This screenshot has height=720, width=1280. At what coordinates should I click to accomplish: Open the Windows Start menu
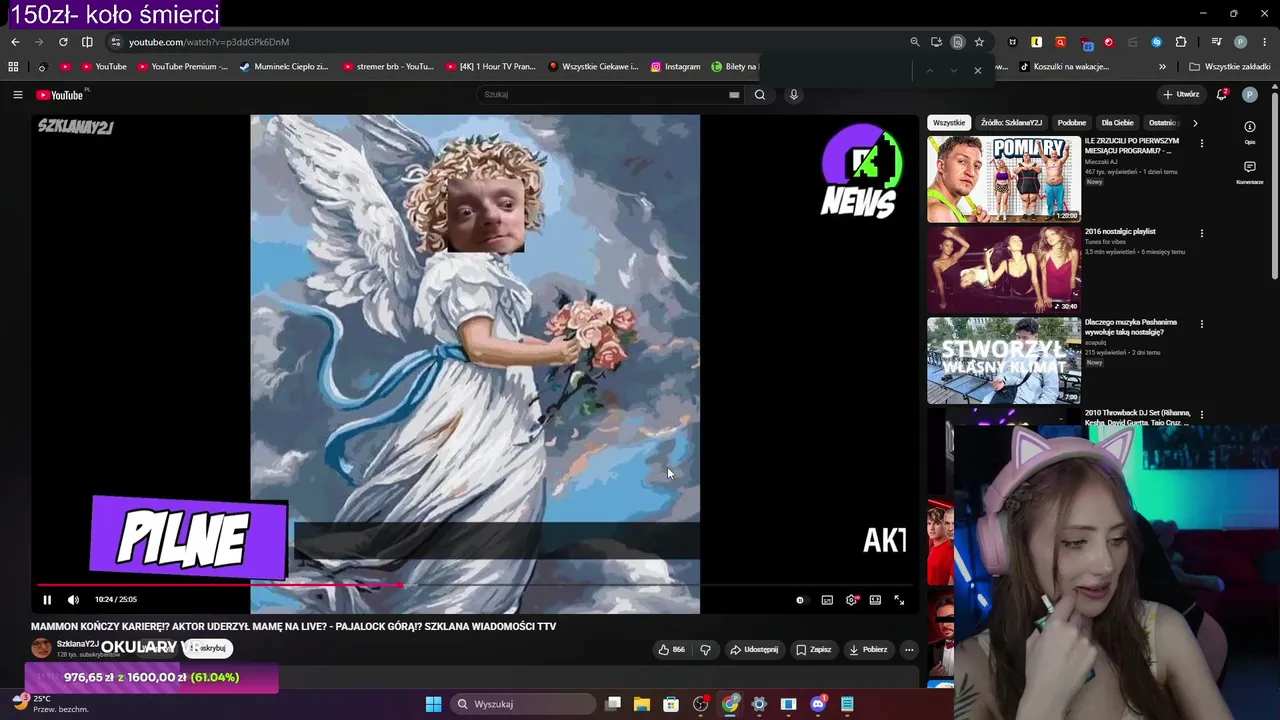[433, 704]
